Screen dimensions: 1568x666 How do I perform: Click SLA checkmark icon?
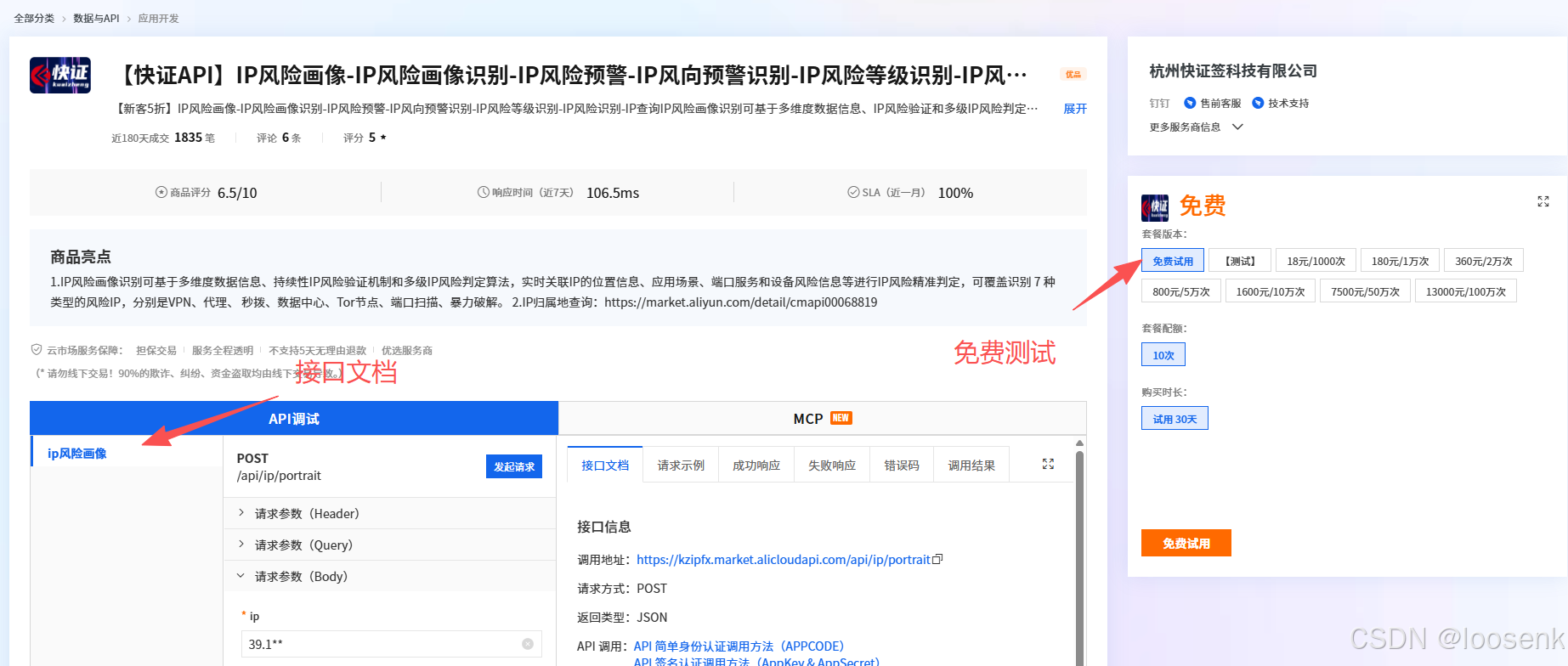click(853, 192)
